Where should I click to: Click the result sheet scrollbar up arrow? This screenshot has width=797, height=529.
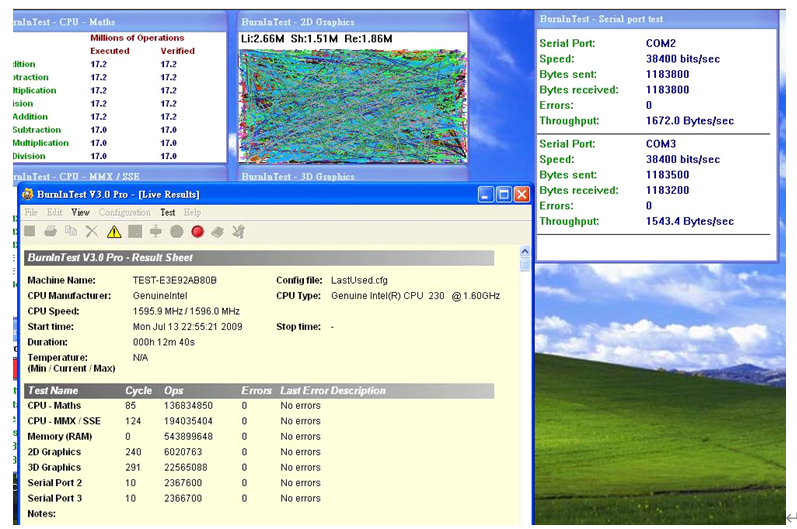point(525,252)
